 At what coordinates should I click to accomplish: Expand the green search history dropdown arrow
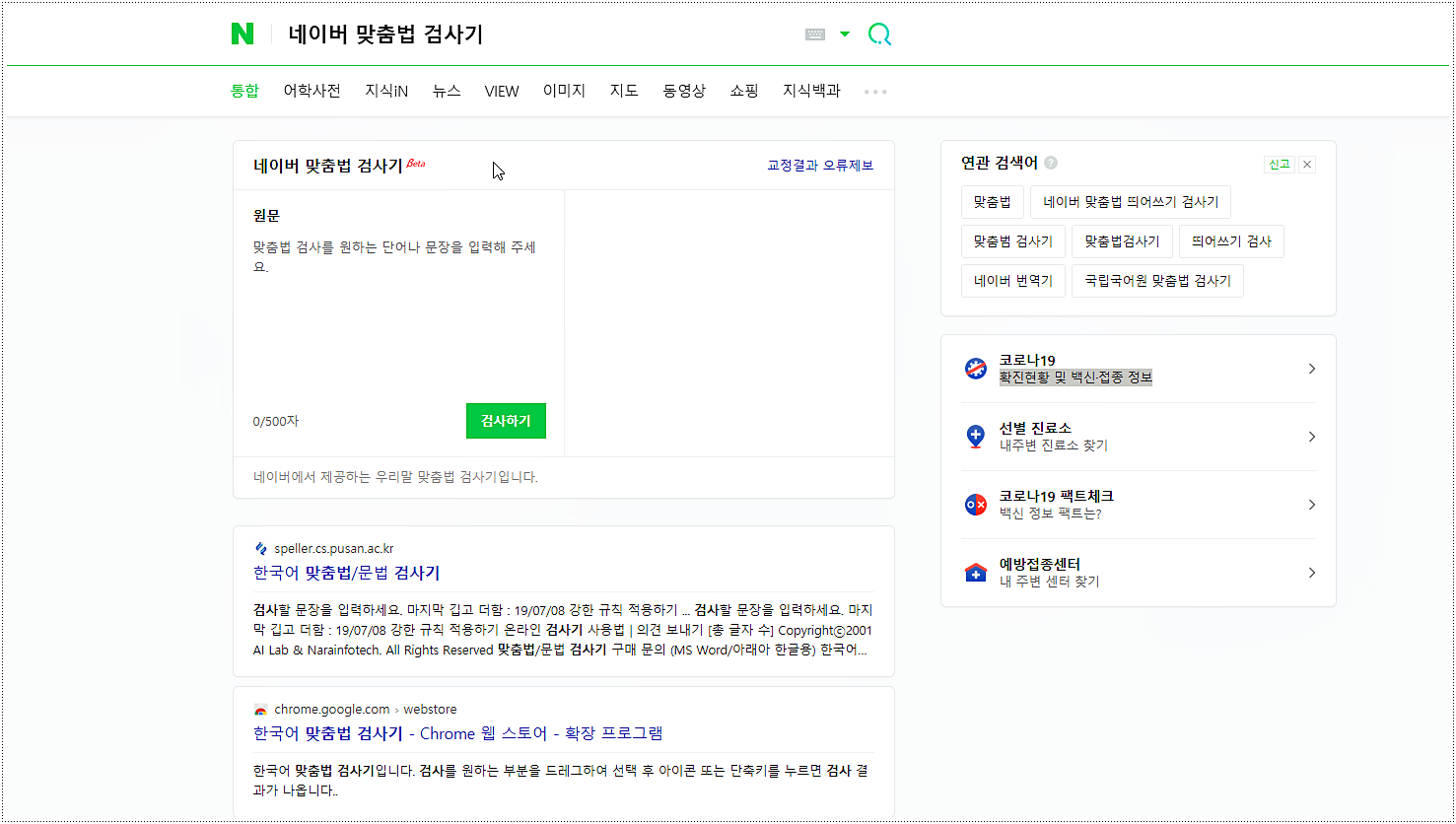pos(845,34)
